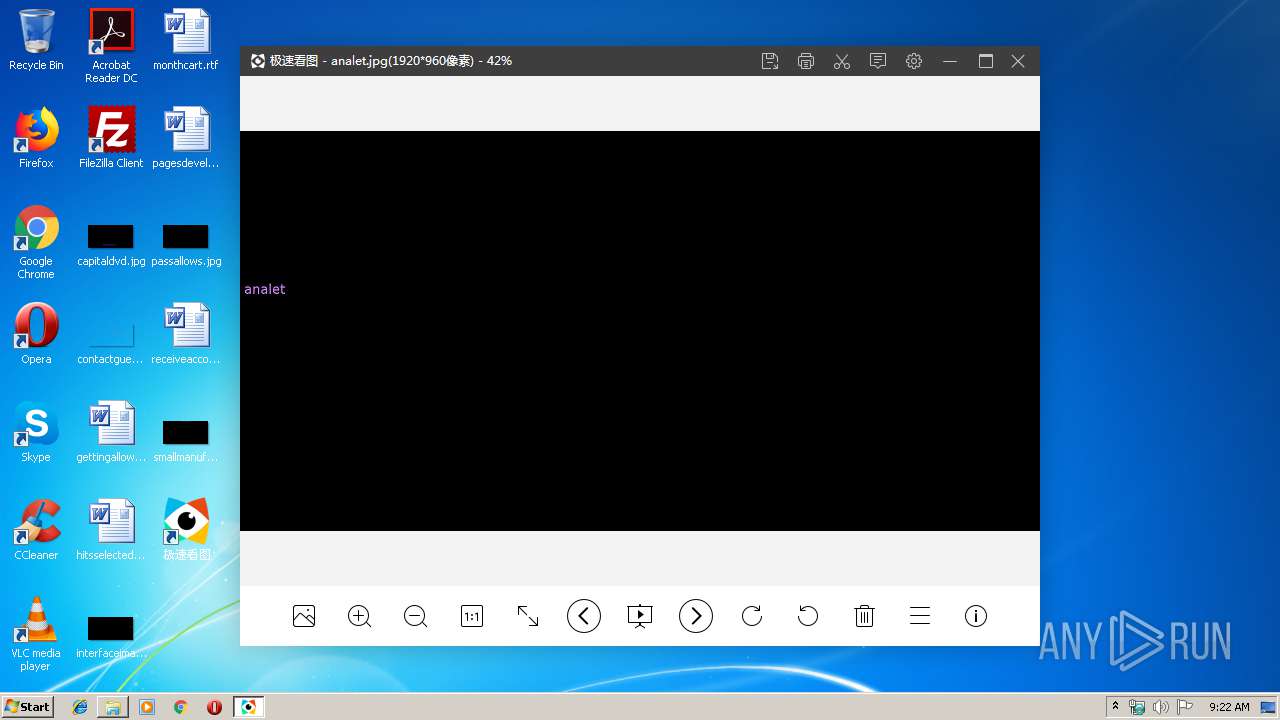Open viewer settings gear

pyautogui.click(x=914, y=61)
